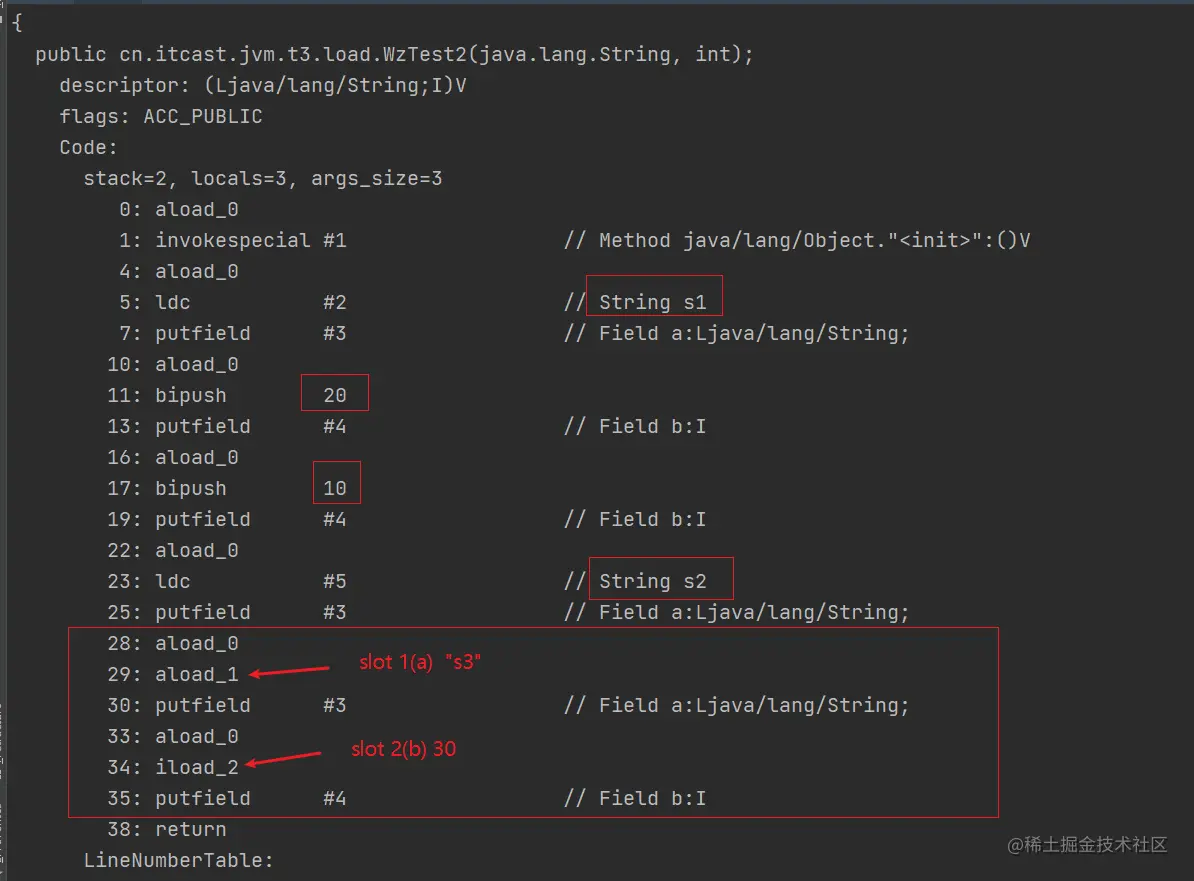Click the ACC_PUBLIC flags text
This screenshot has height=881, width=1194.
pos(203,116)
